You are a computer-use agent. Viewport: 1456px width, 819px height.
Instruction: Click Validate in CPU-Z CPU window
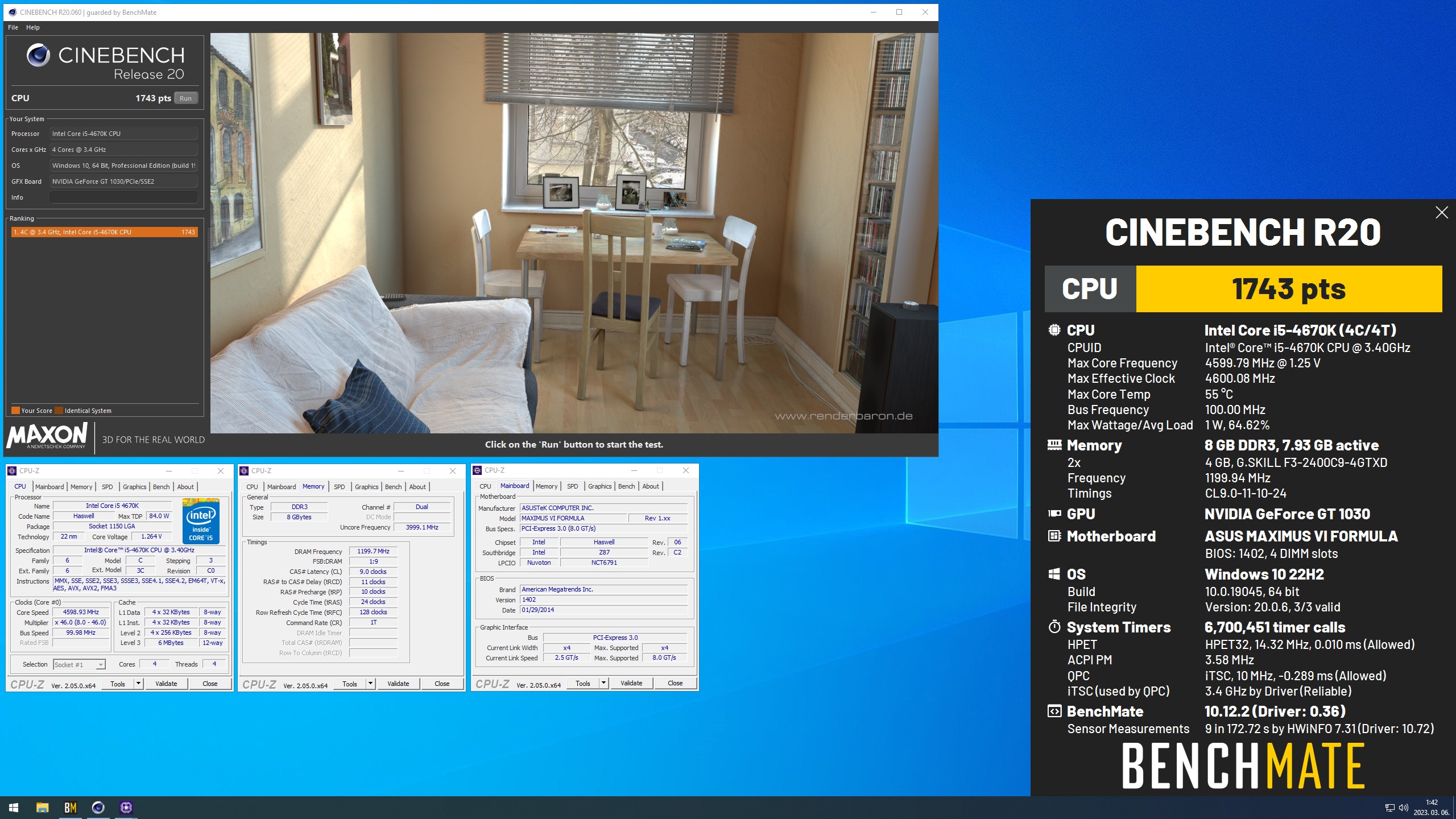coord(166,684)
